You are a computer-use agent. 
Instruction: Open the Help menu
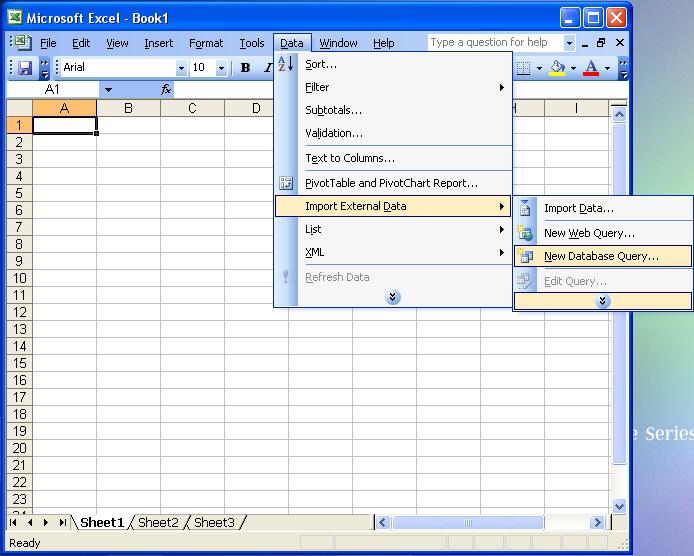point(383,43)
